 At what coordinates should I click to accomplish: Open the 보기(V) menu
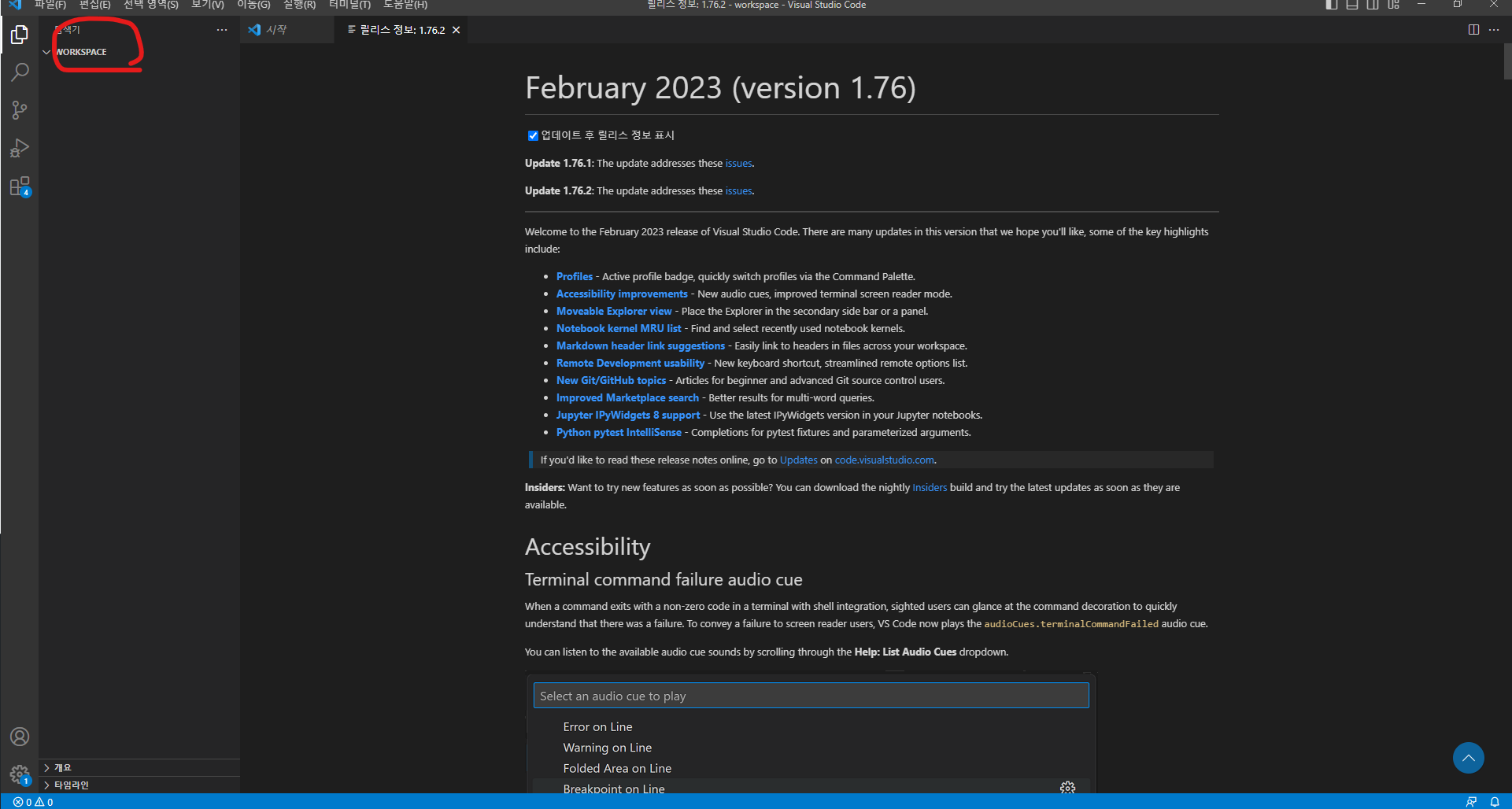[x=208, y=5]
